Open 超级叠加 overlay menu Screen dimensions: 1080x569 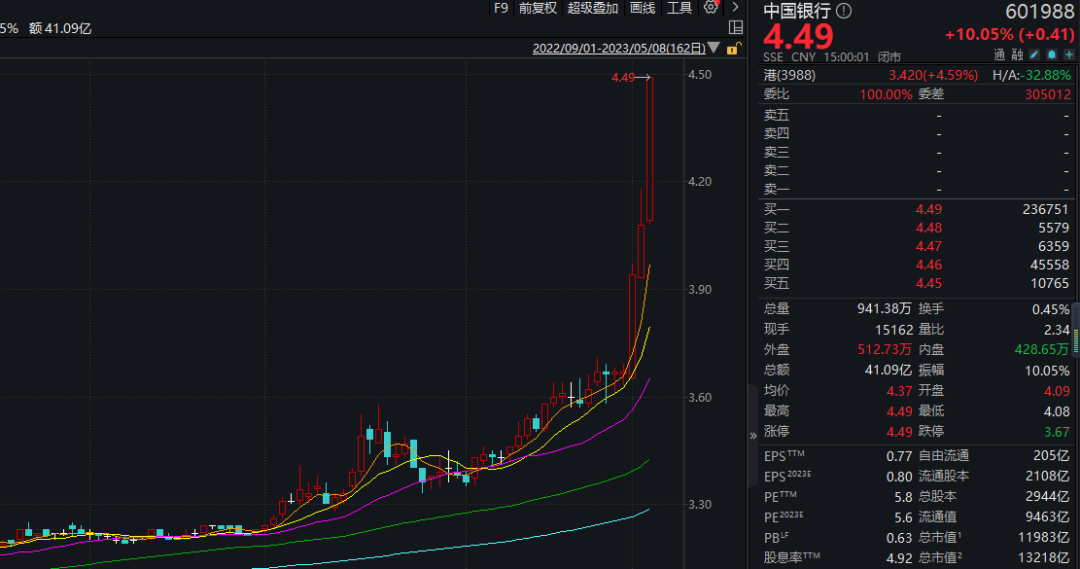(x=592, y=8)
